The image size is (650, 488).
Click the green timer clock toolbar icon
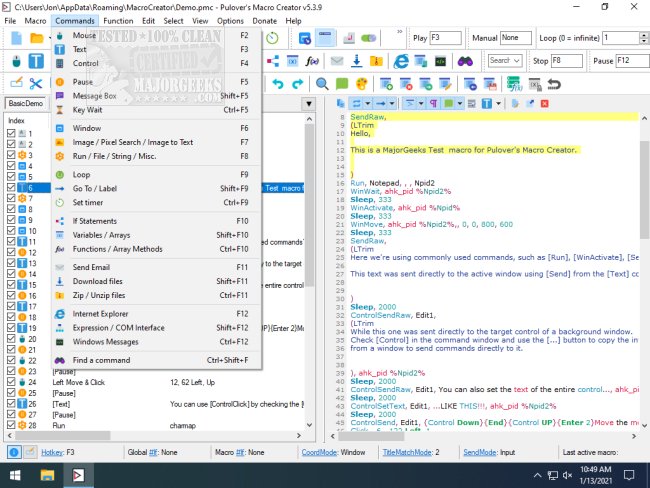click(x=272, y=38)
